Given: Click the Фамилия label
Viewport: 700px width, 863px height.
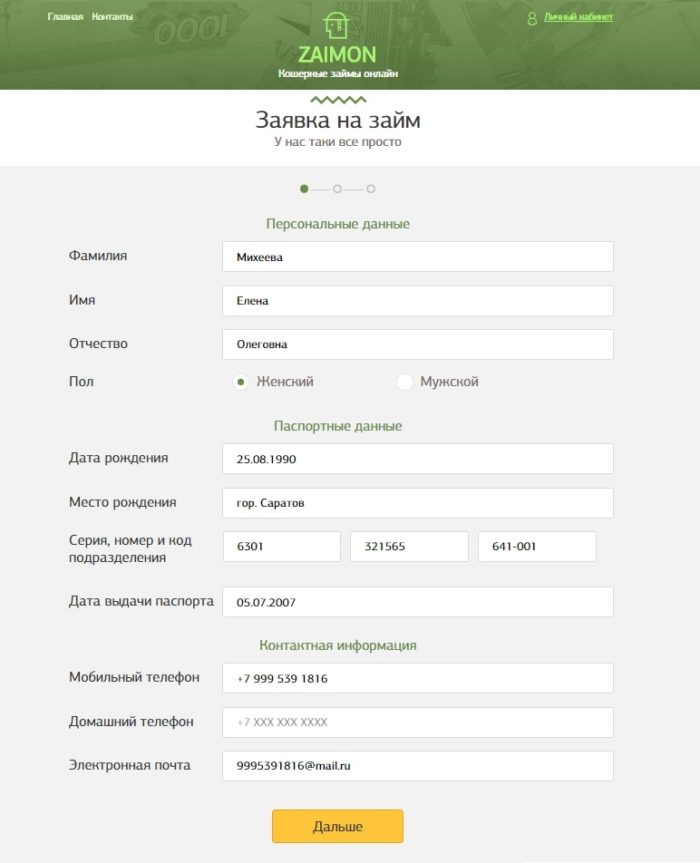Looking at the screenshot, I should 98,255.
